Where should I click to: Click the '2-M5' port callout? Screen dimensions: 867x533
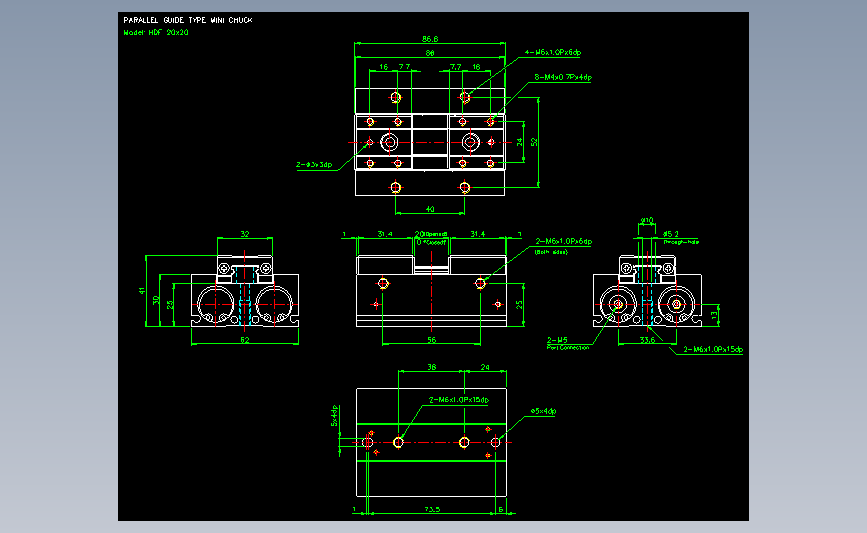pyautogui.click(x=557, y=340)
